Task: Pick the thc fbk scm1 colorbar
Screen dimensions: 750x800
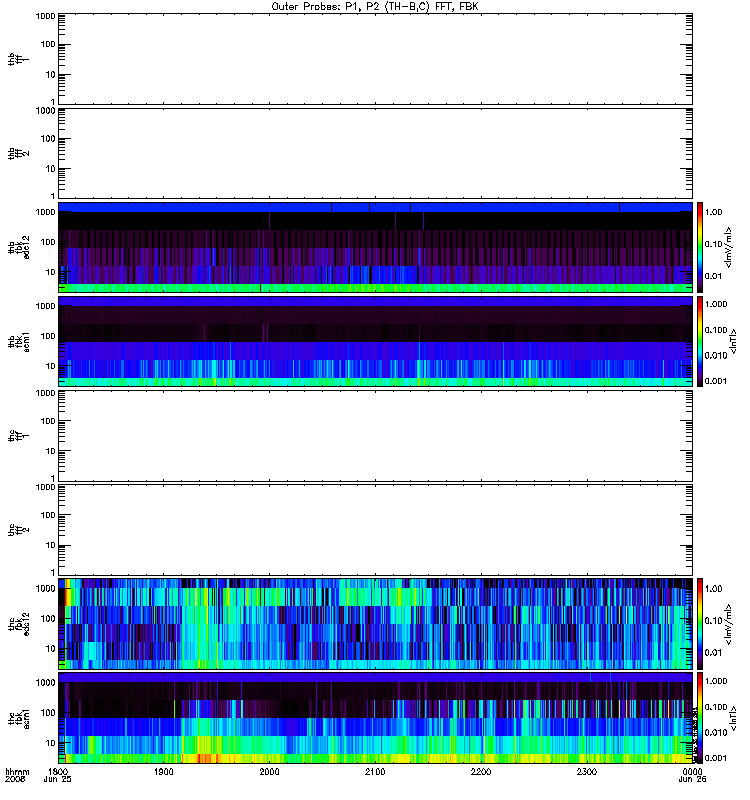Action: pyautogui.click(x=700, y=718)
